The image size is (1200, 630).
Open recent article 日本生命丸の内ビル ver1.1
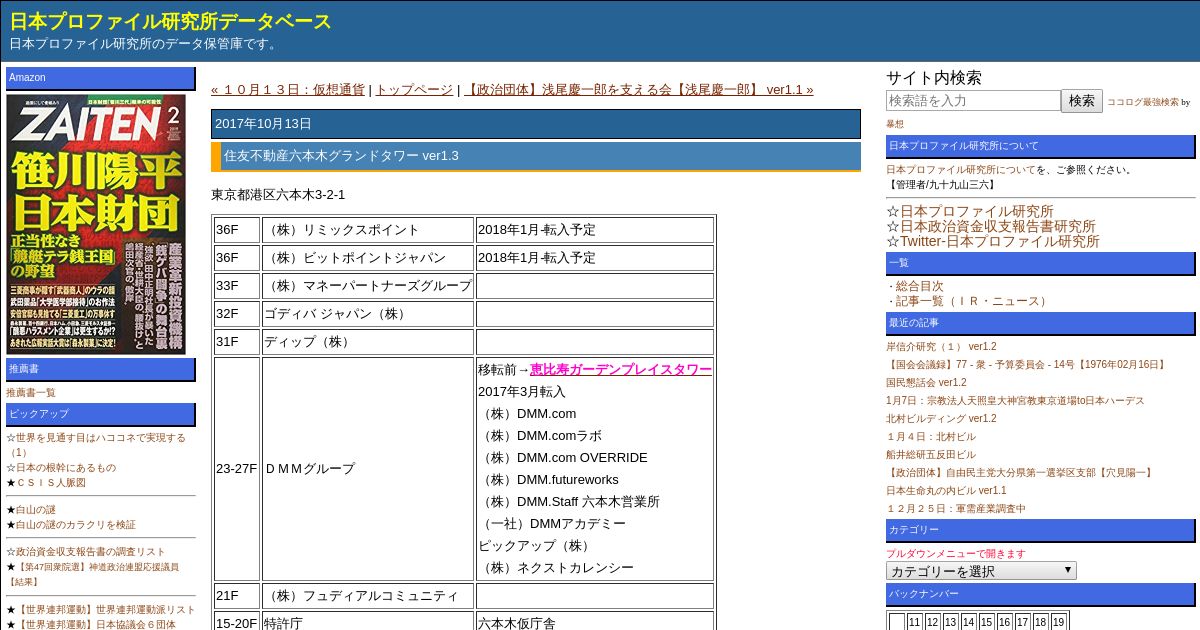(946, 491)
